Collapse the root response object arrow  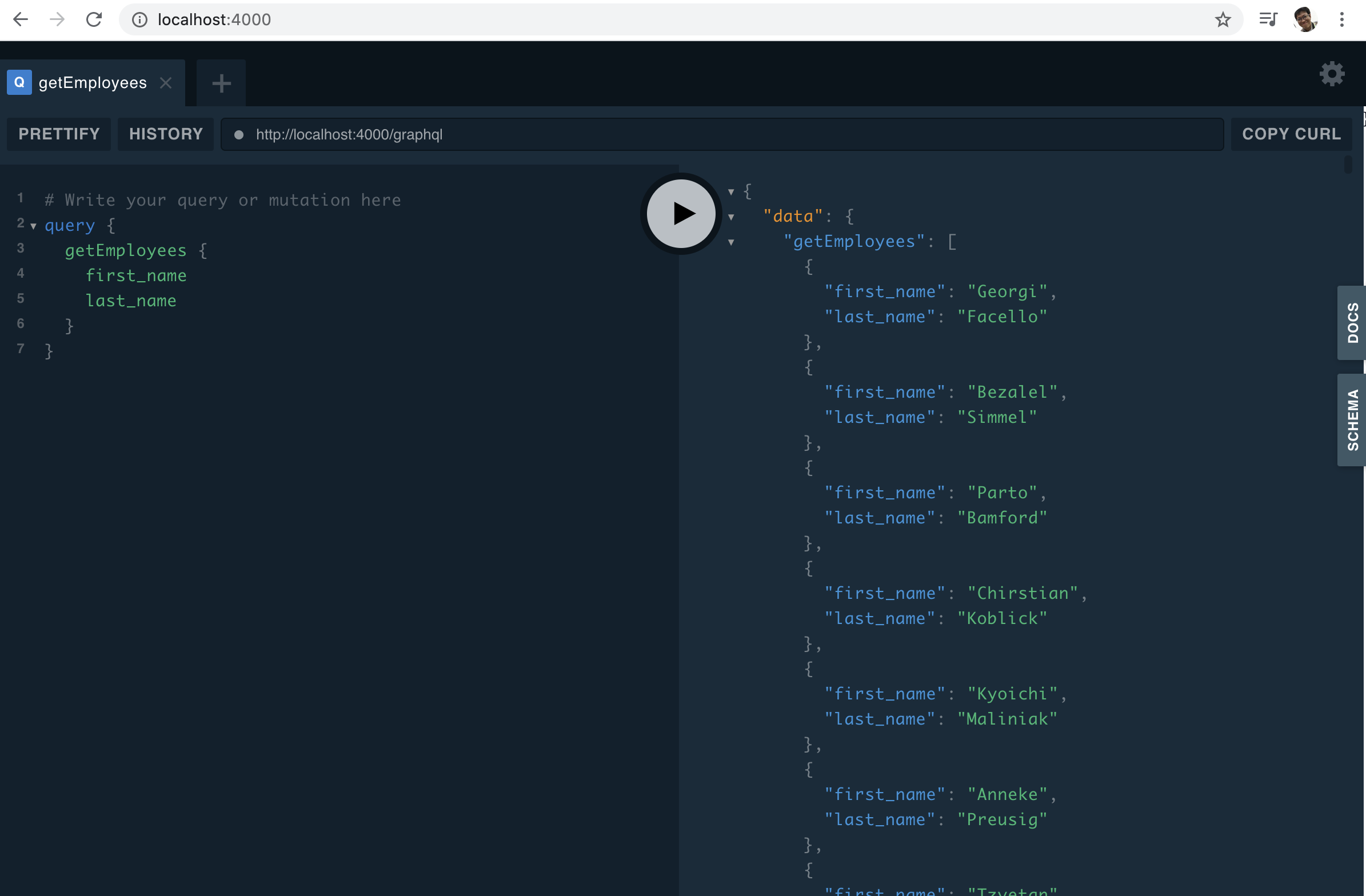(x=730, y=191)
